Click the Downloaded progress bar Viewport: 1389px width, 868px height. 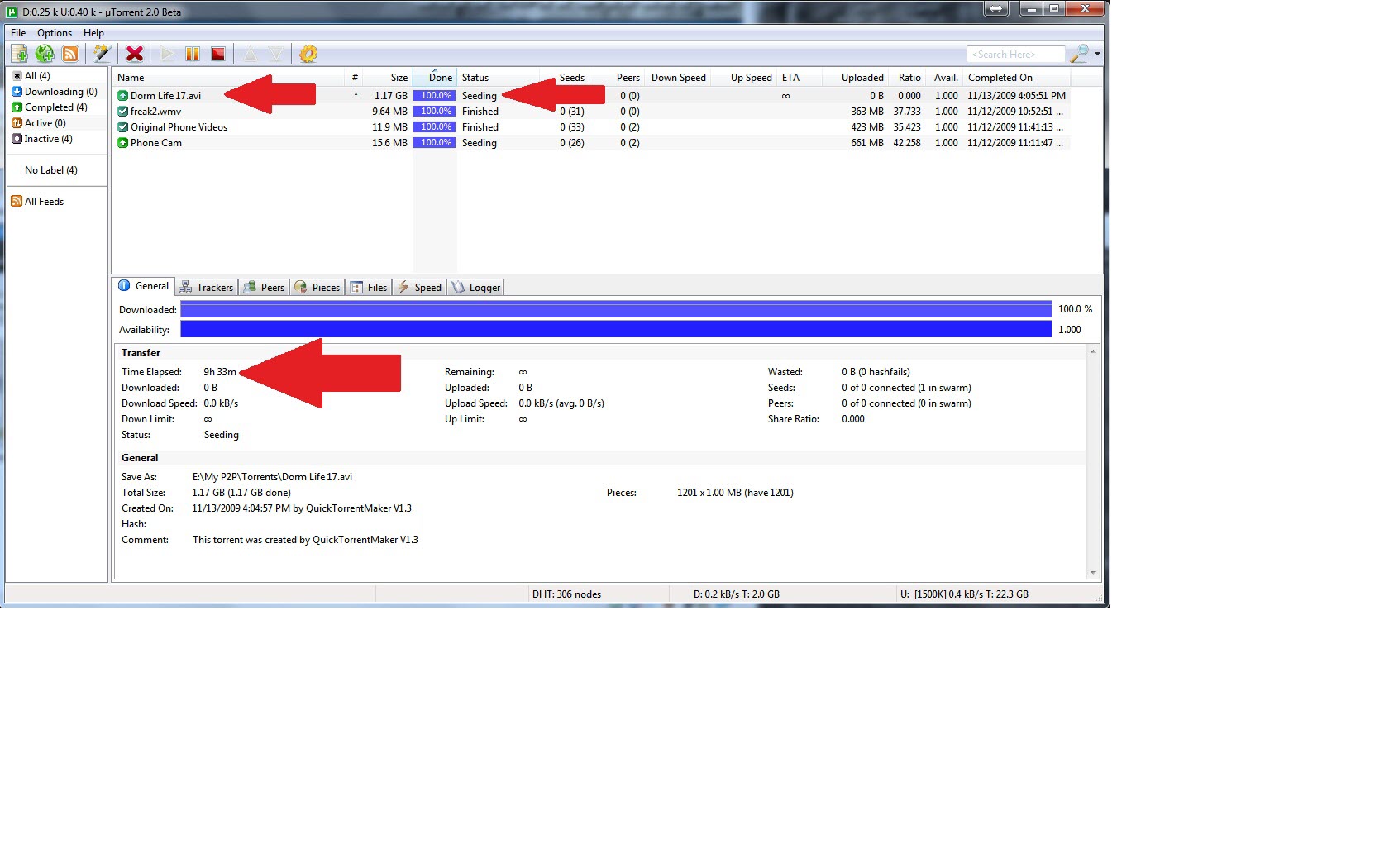(x=615, y=310)
